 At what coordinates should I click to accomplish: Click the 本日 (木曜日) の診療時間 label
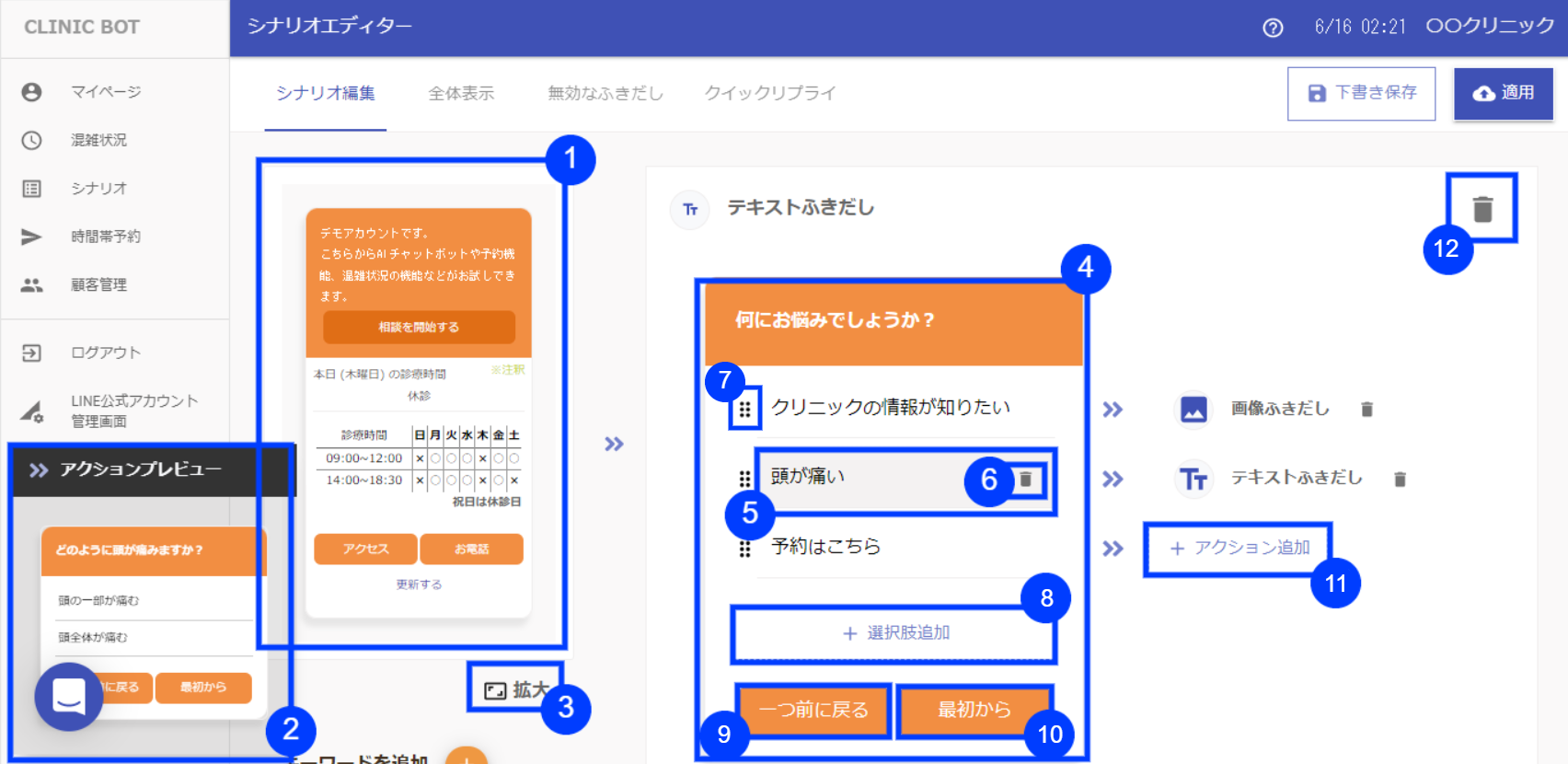(x=379, y=375)
